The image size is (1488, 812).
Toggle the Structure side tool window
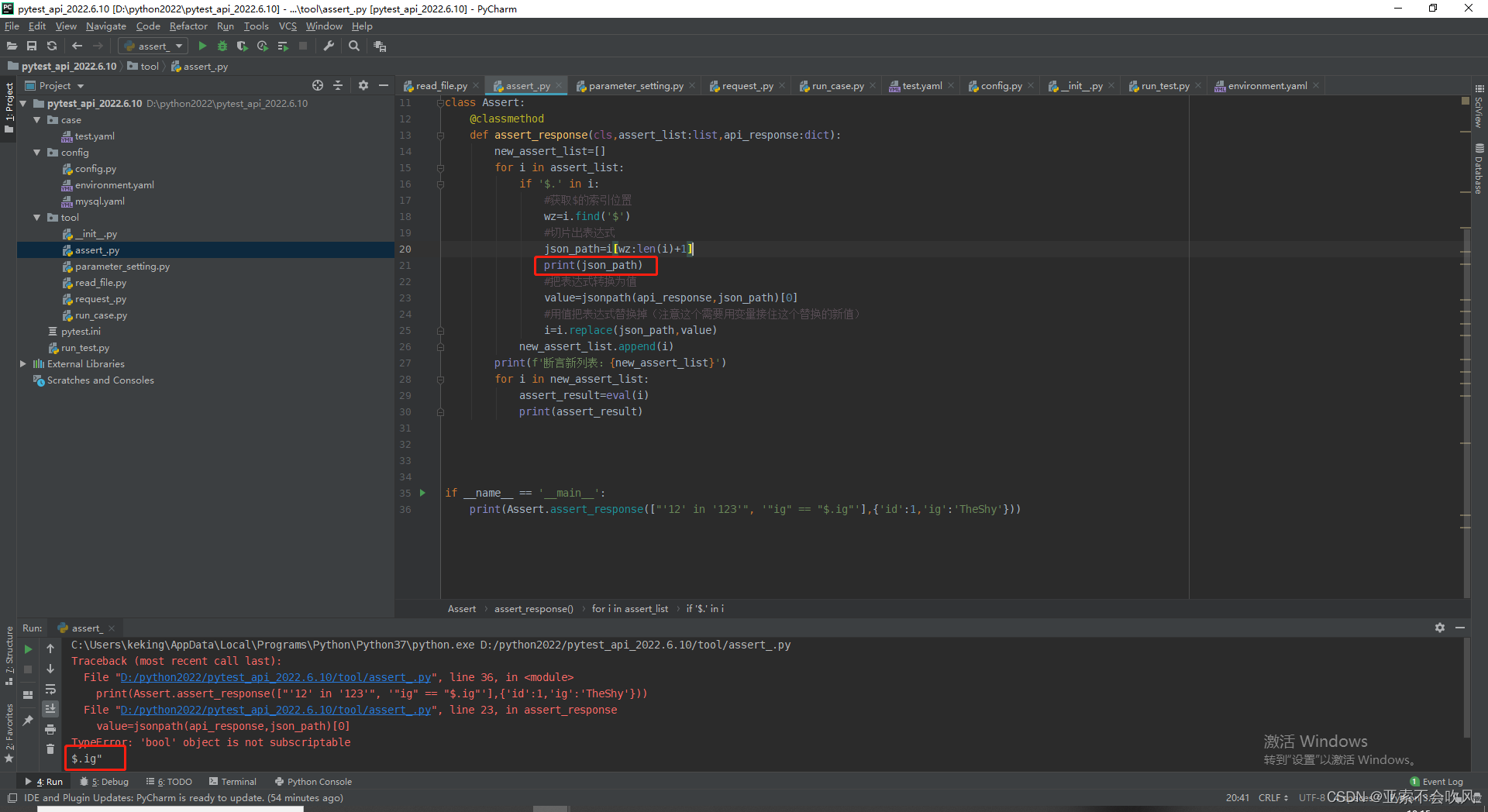pyautogui.click(x=9, y=655)
